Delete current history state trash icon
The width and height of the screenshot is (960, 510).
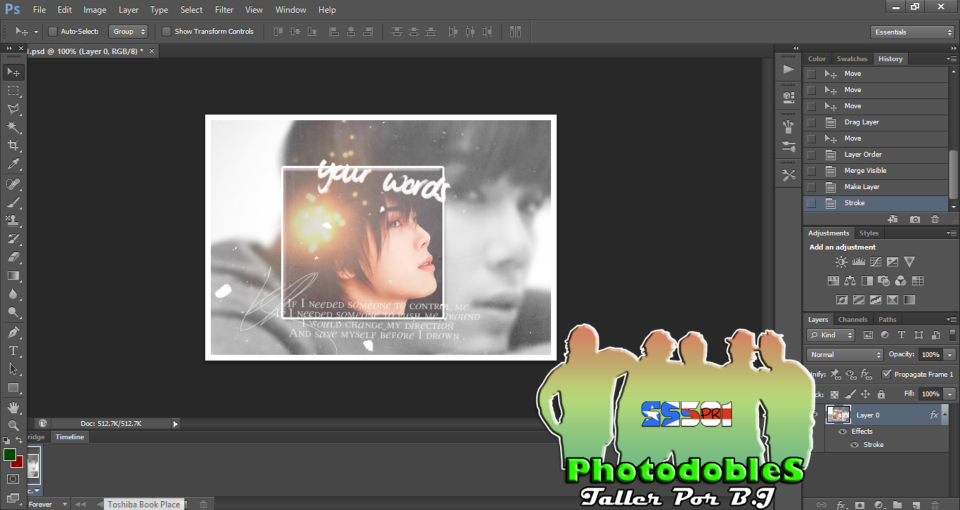(935, 219)
